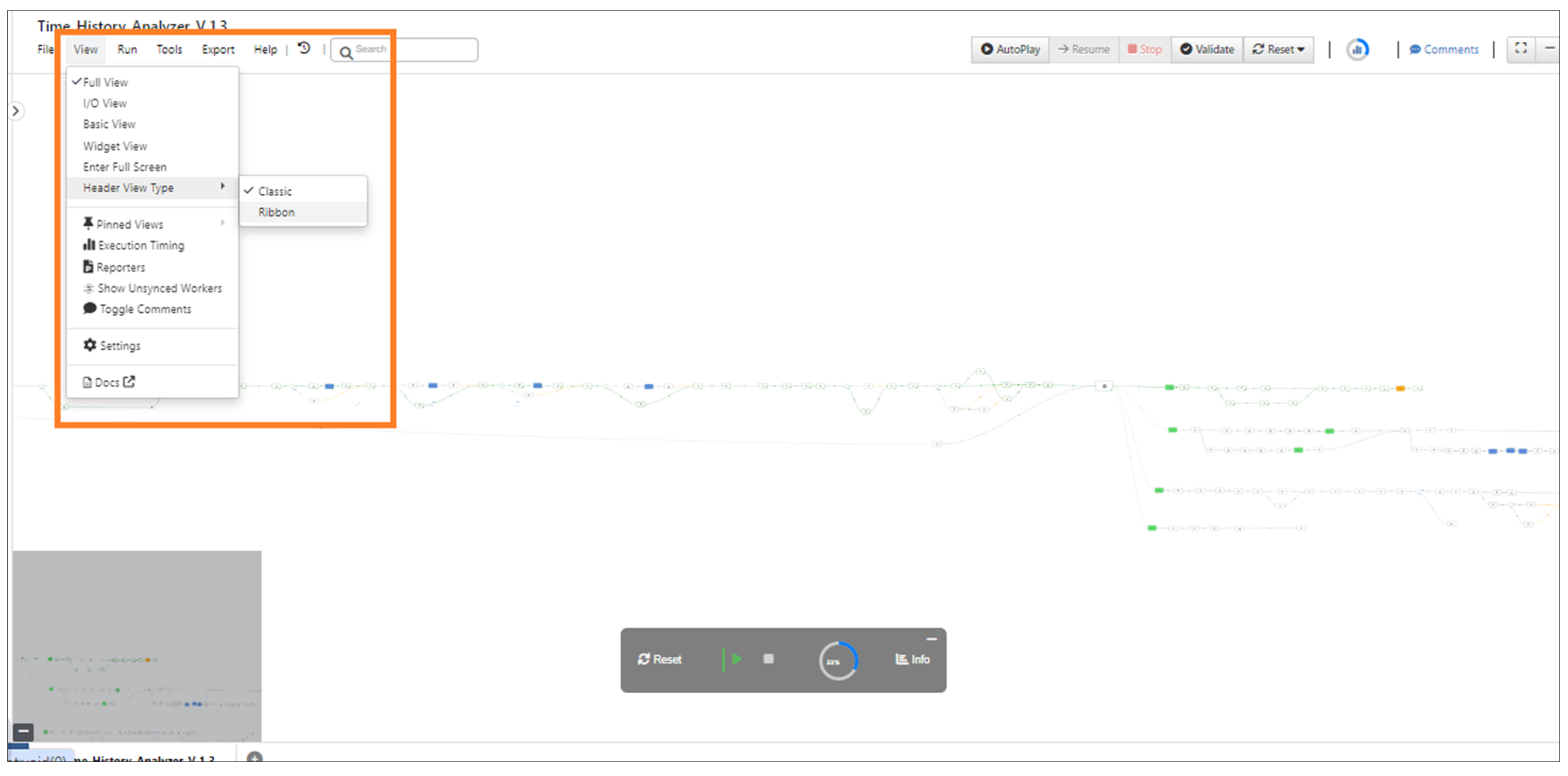Click the circular 33% progress indicator
The image size is (1568, 776).
[838, 661]
